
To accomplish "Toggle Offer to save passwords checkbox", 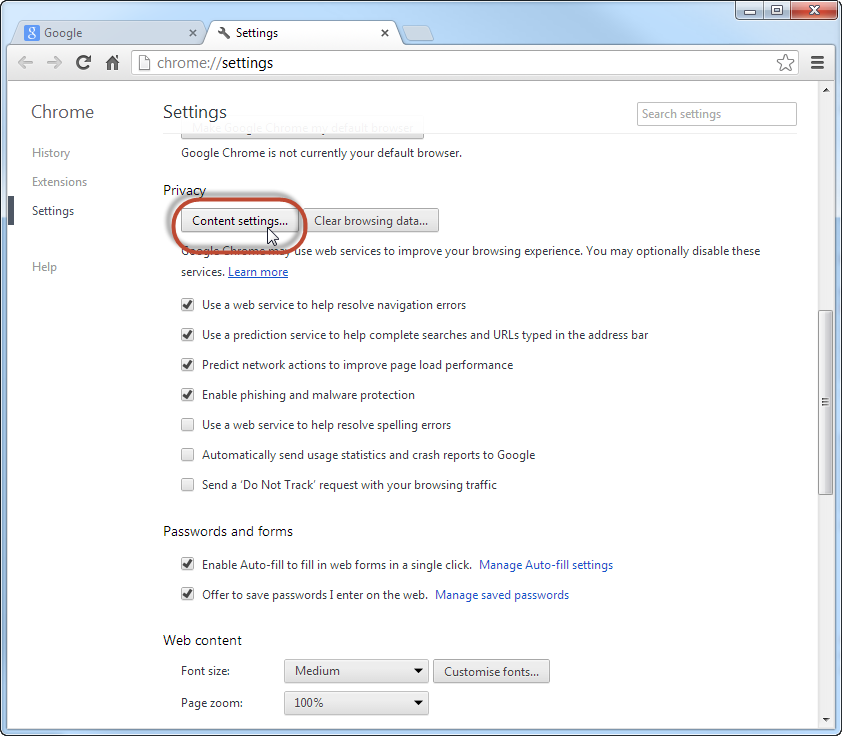I will 187,594.
